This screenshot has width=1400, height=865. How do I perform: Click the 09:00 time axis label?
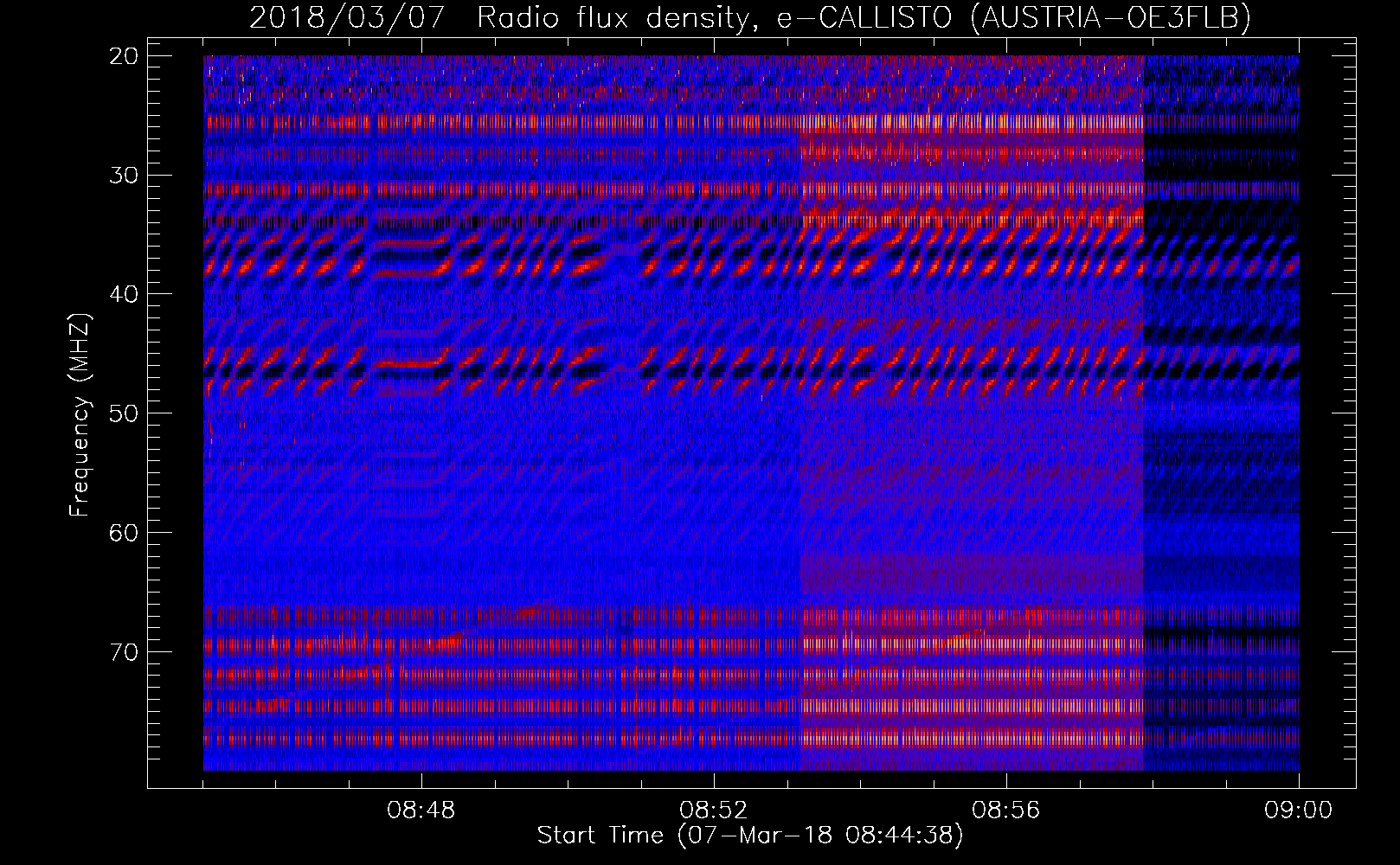click(x=1298, y=811)
